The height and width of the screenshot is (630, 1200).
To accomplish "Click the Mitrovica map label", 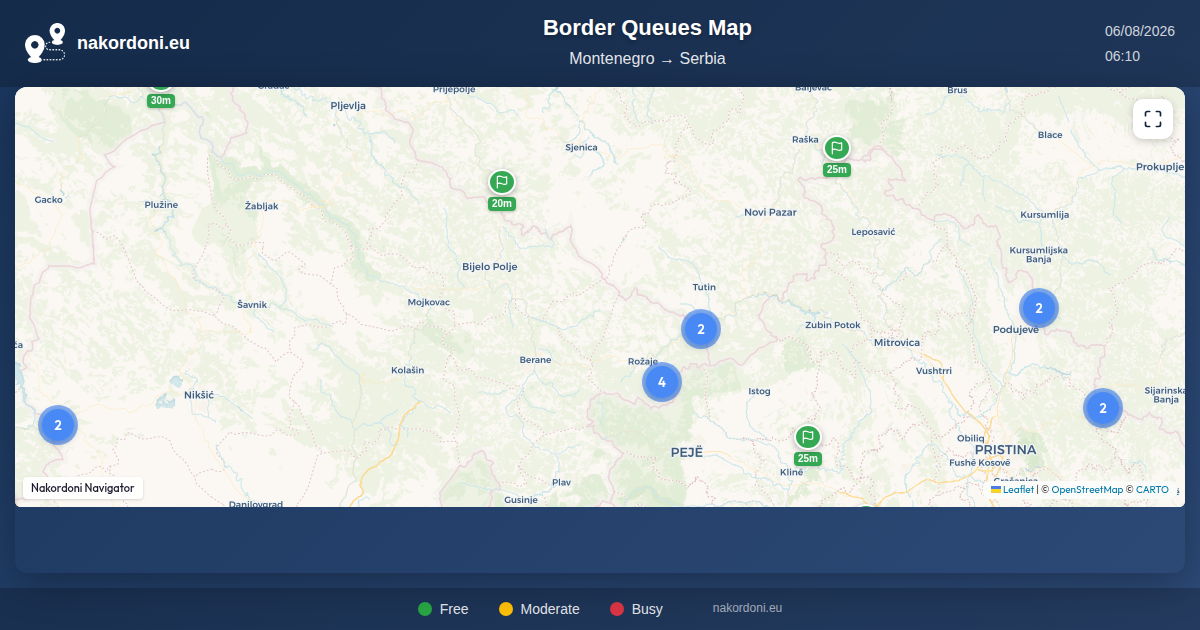I will pos(897,342).
